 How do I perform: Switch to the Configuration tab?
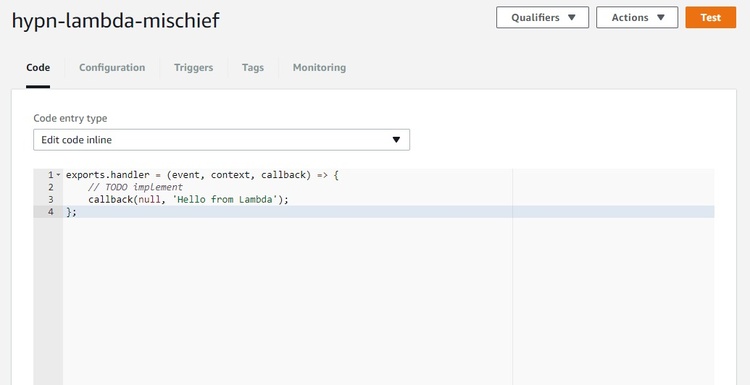tap(112, 67)
